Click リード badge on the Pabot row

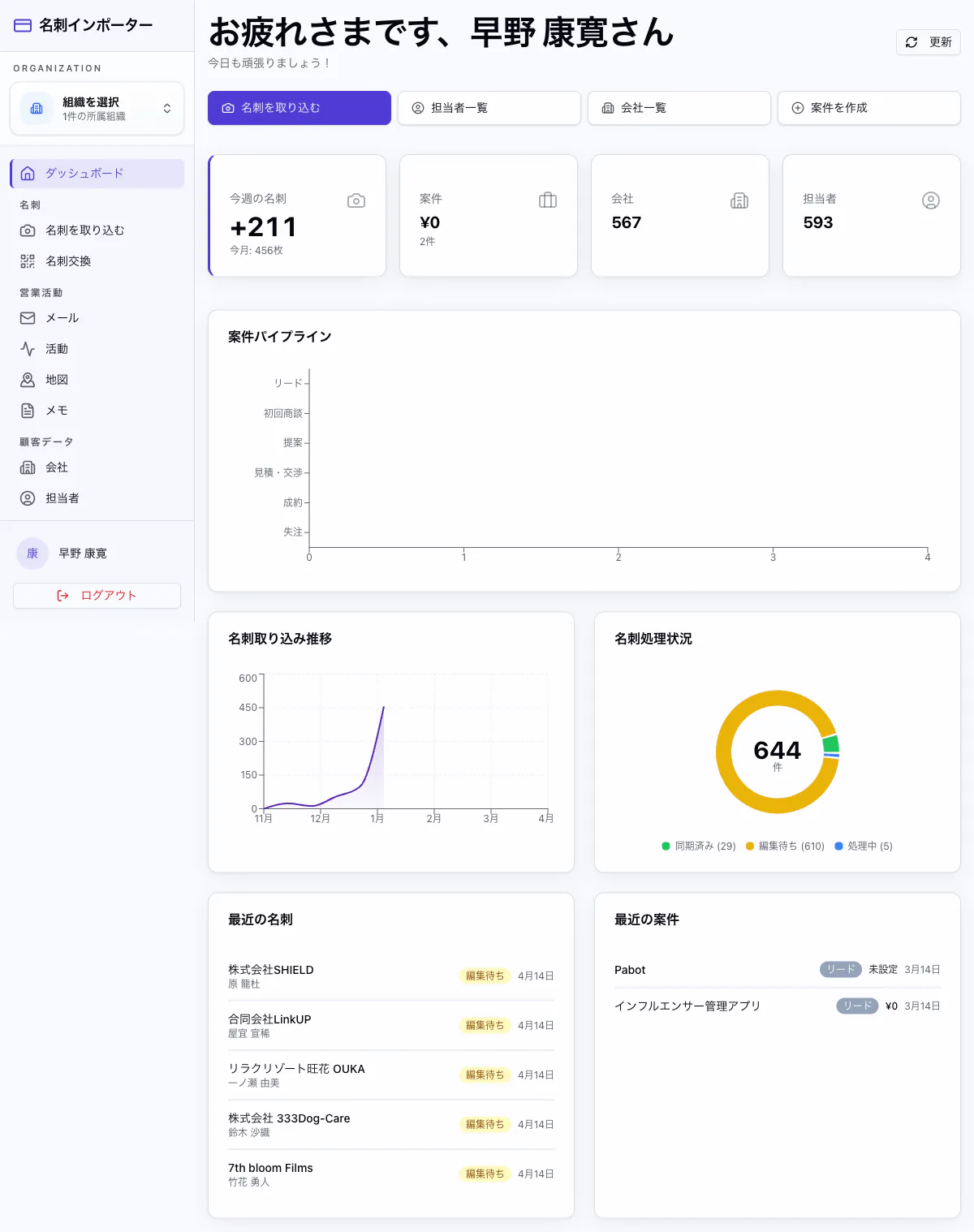[x=841, y=970]
